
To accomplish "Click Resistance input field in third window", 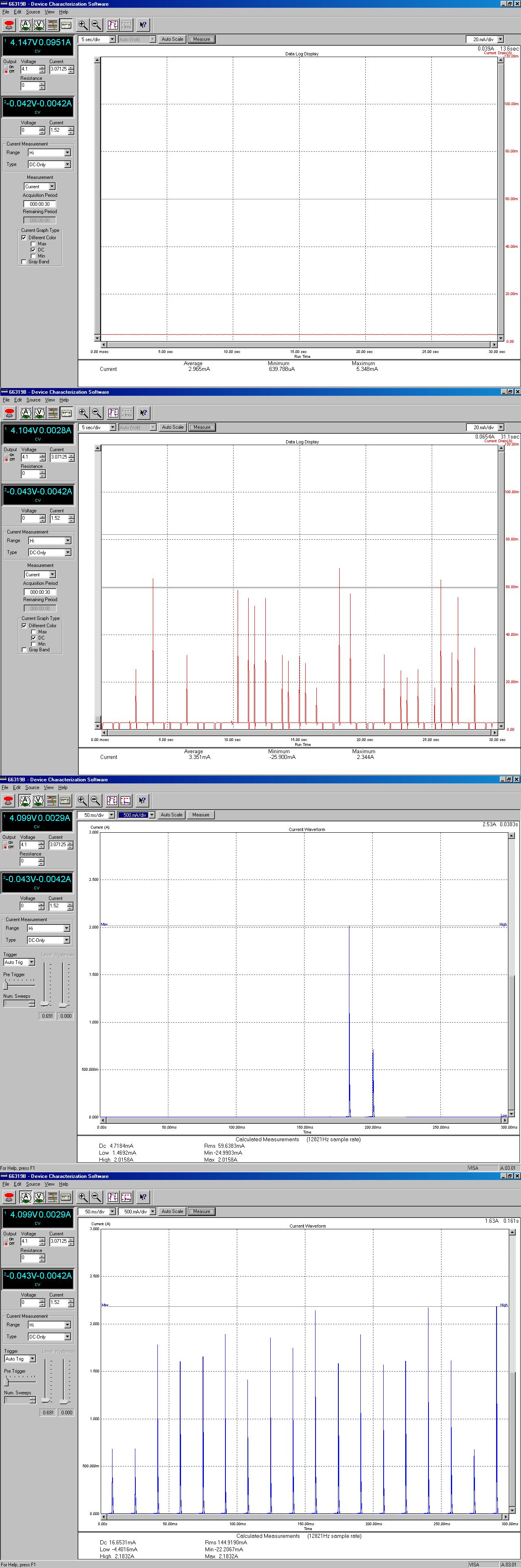I will point(28,861).
